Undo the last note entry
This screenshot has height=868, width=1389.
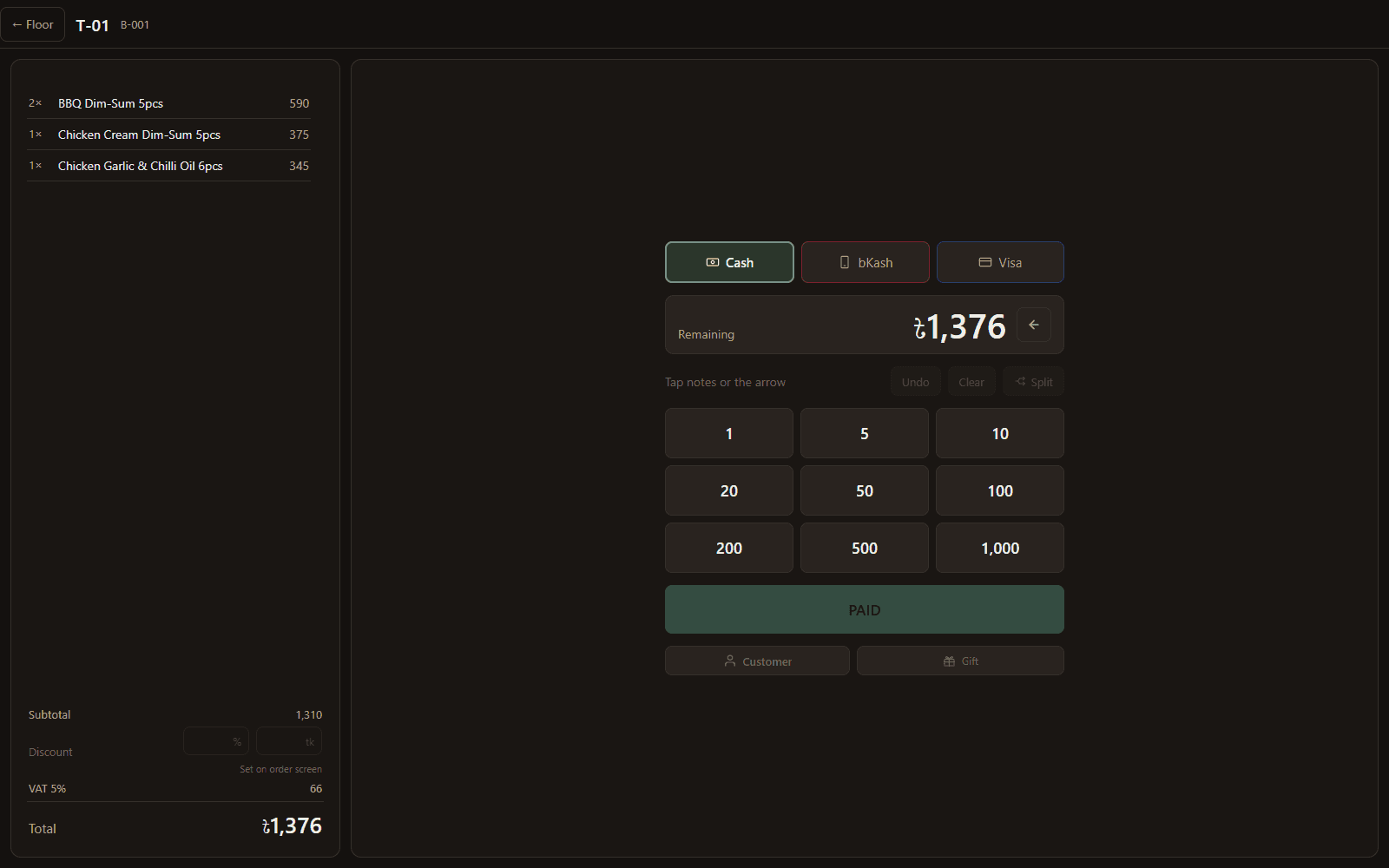(x=915, y=382)
